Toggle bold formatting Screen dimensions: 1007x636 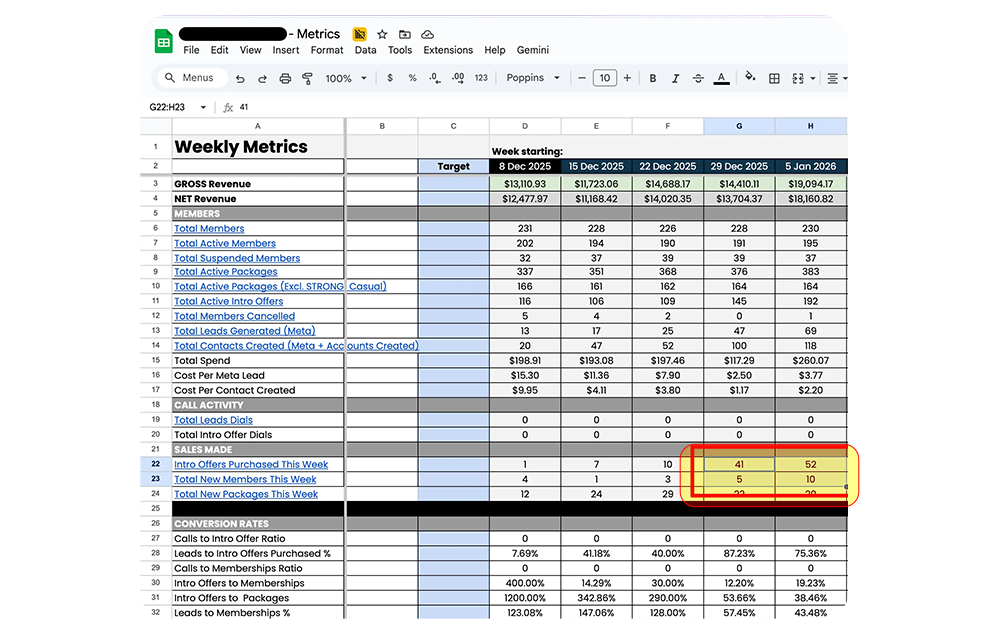pos(653,78)
